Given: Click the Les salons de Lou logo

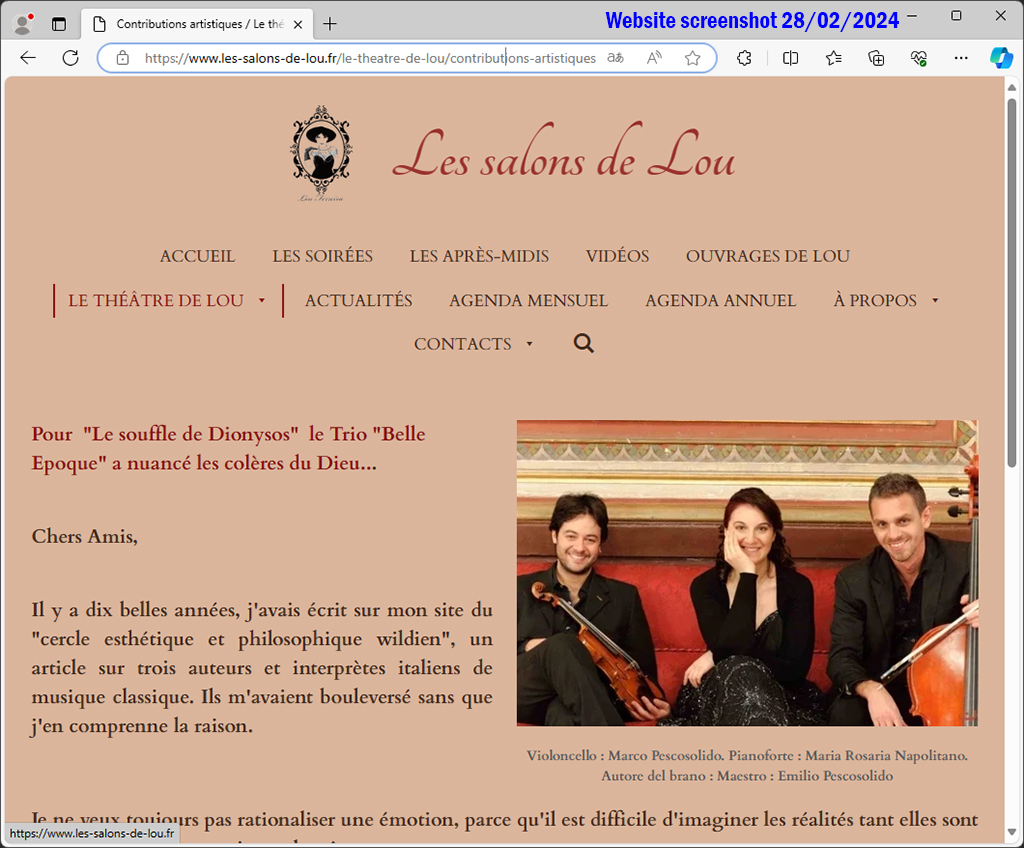Looking at the screenshot, I should (321, 153).
